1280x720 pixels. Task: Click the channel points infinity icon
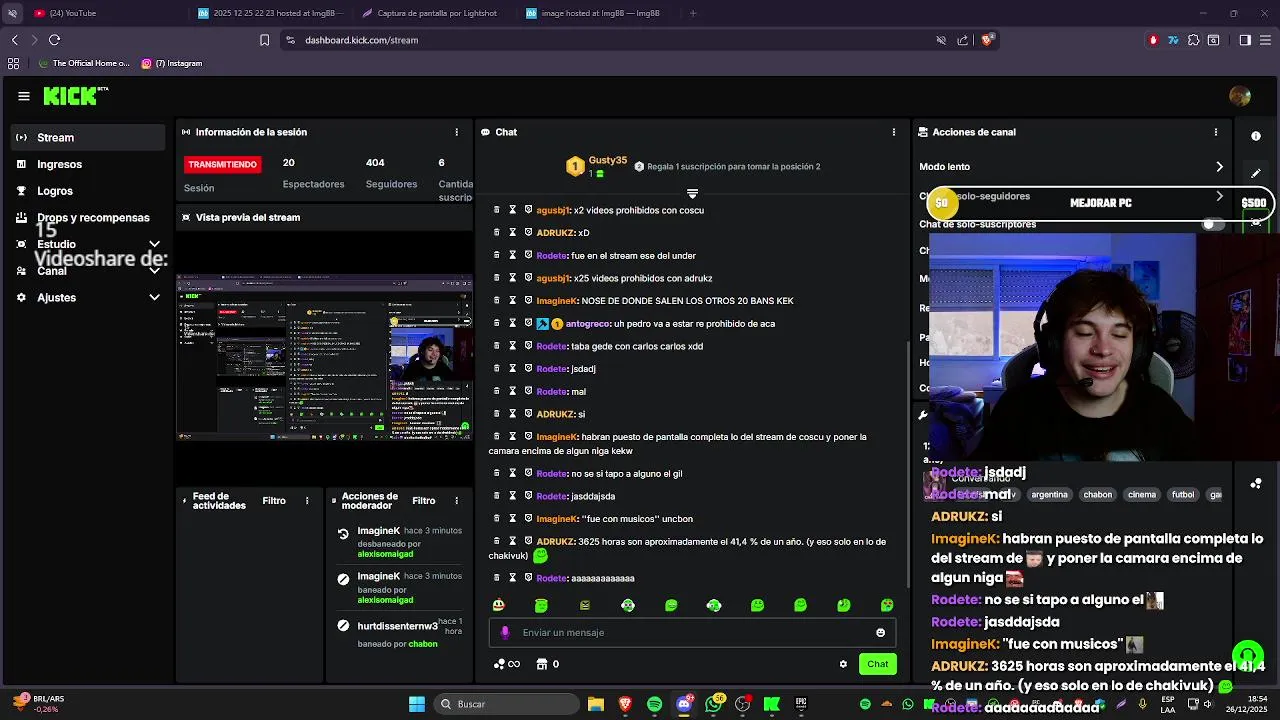point(507,664)
